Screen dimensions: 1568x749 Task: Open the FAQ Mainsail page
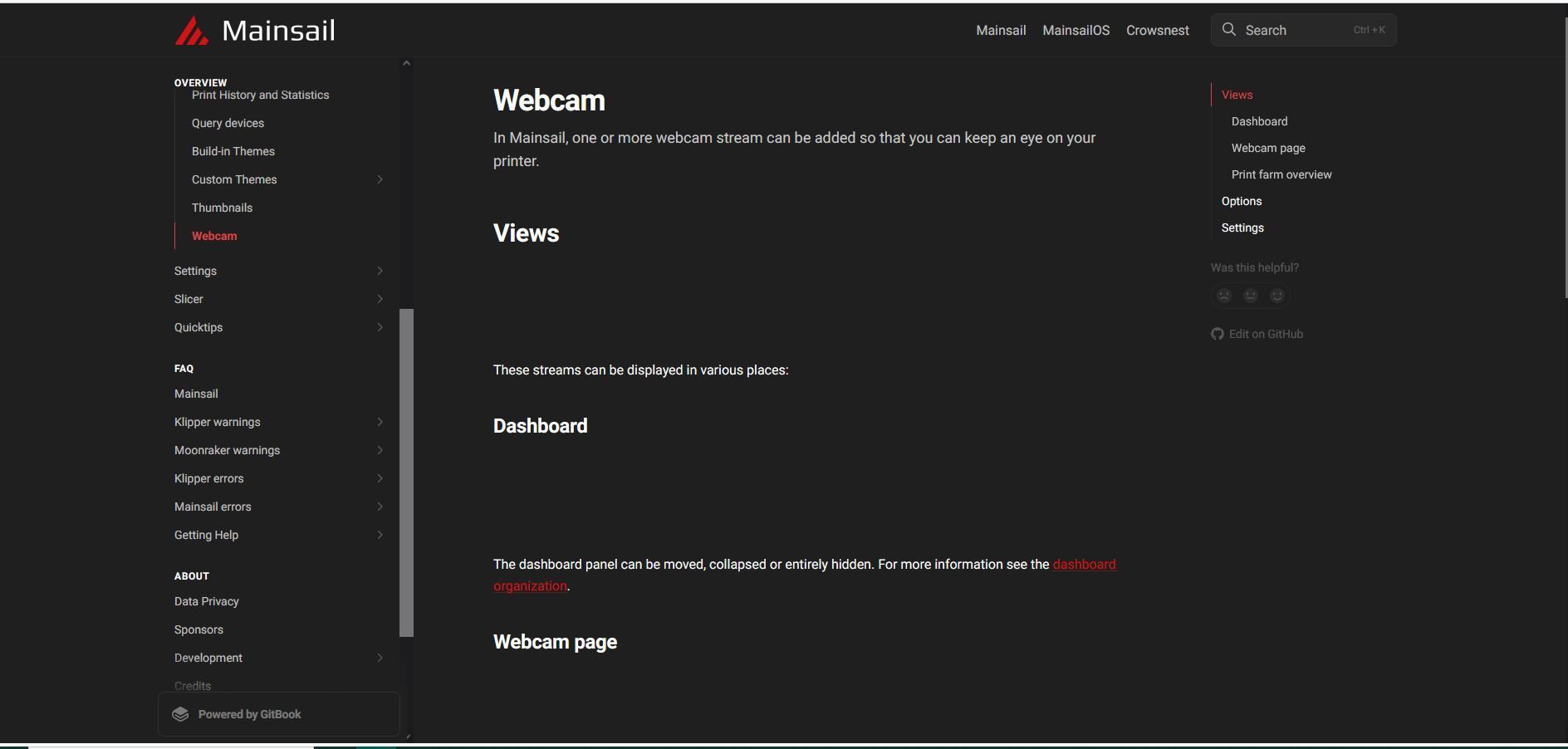(196, 394)
